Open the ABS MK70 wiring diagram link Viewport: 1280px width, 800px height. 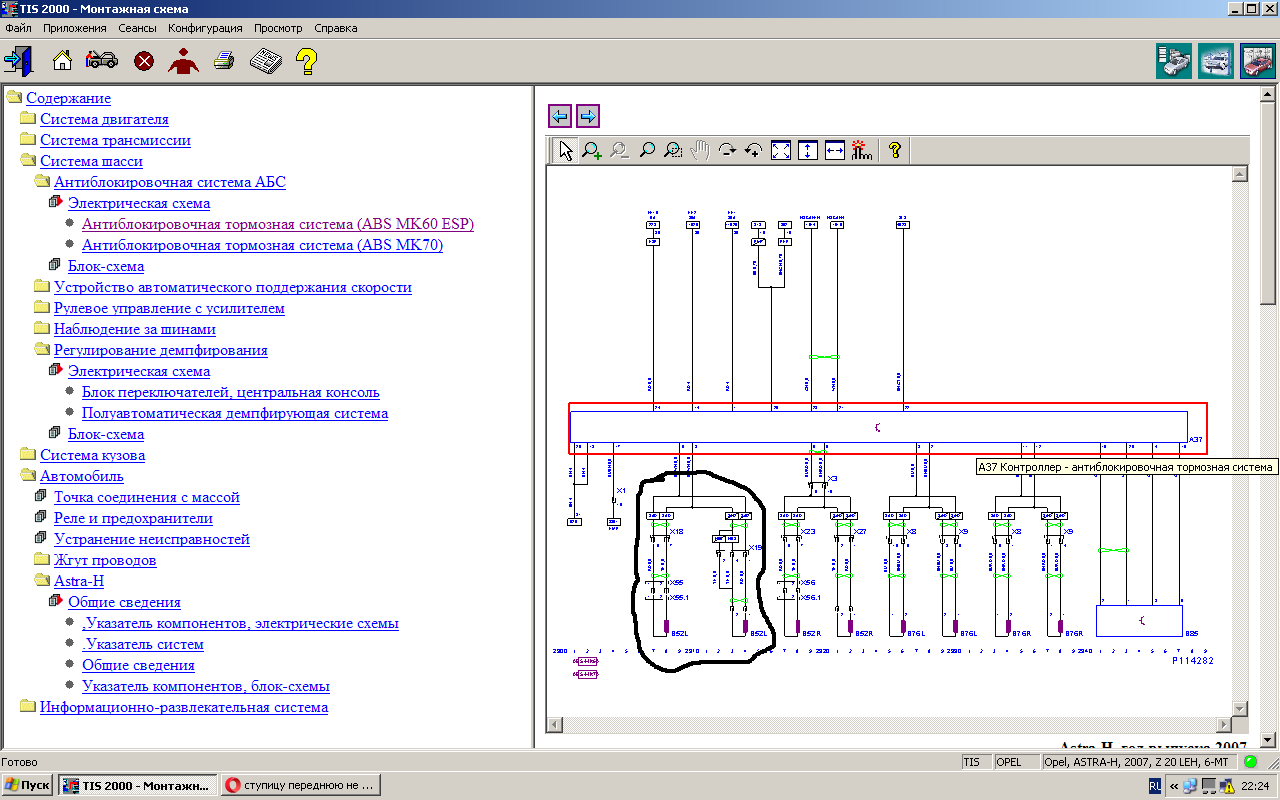262,245
